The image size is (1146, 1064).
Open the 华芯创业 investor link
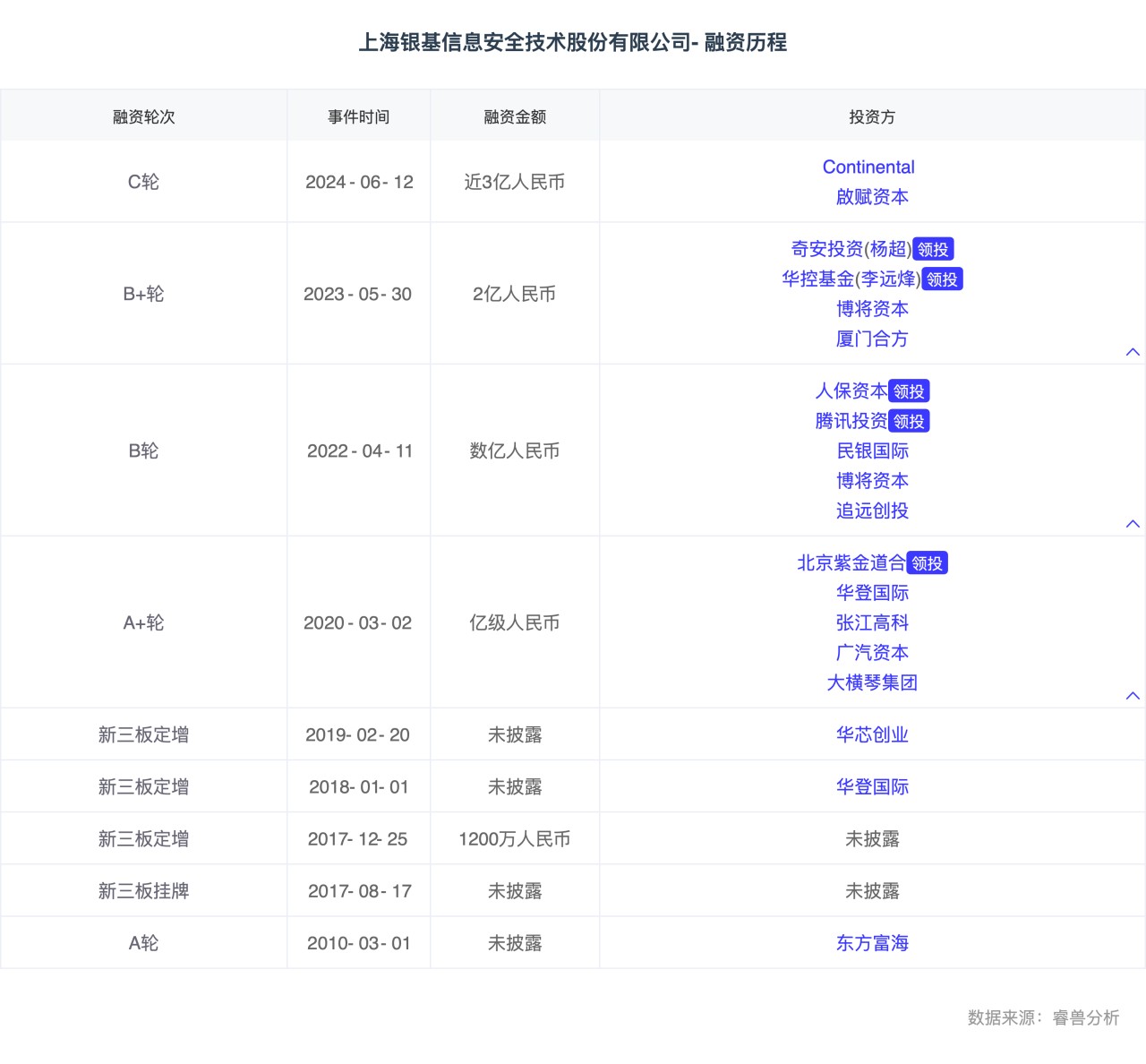point(872,734)
